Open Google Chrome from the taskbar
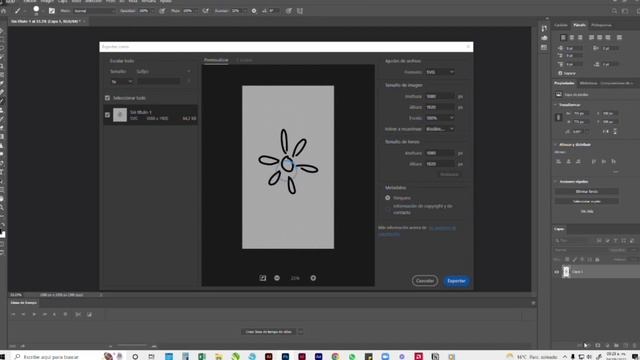Image resolution: width=640 pixels, height=360 pixels. coord(335,356)
